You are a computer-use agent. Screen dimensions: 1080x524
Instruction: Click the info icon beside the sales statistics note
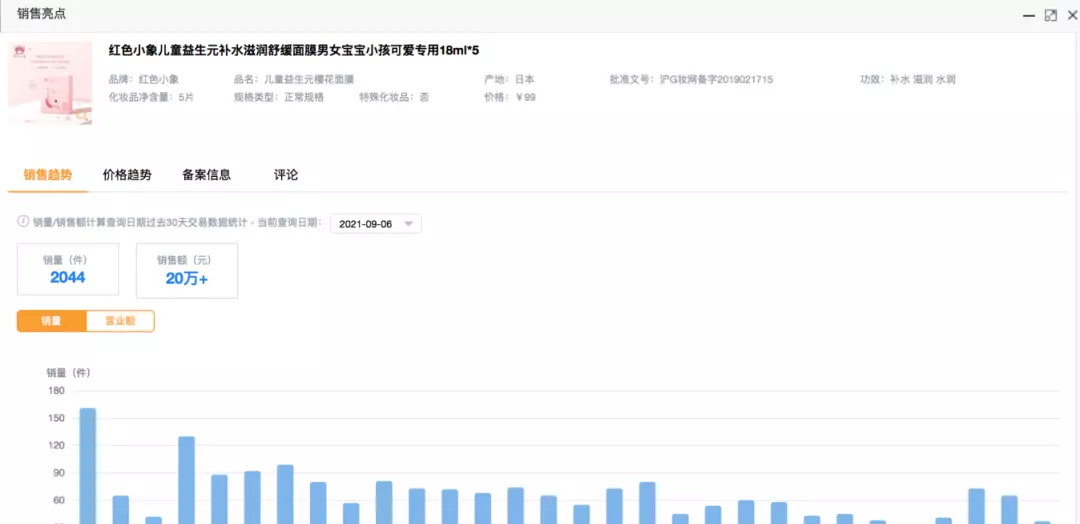pyautogui.click(x=23, y=222)
